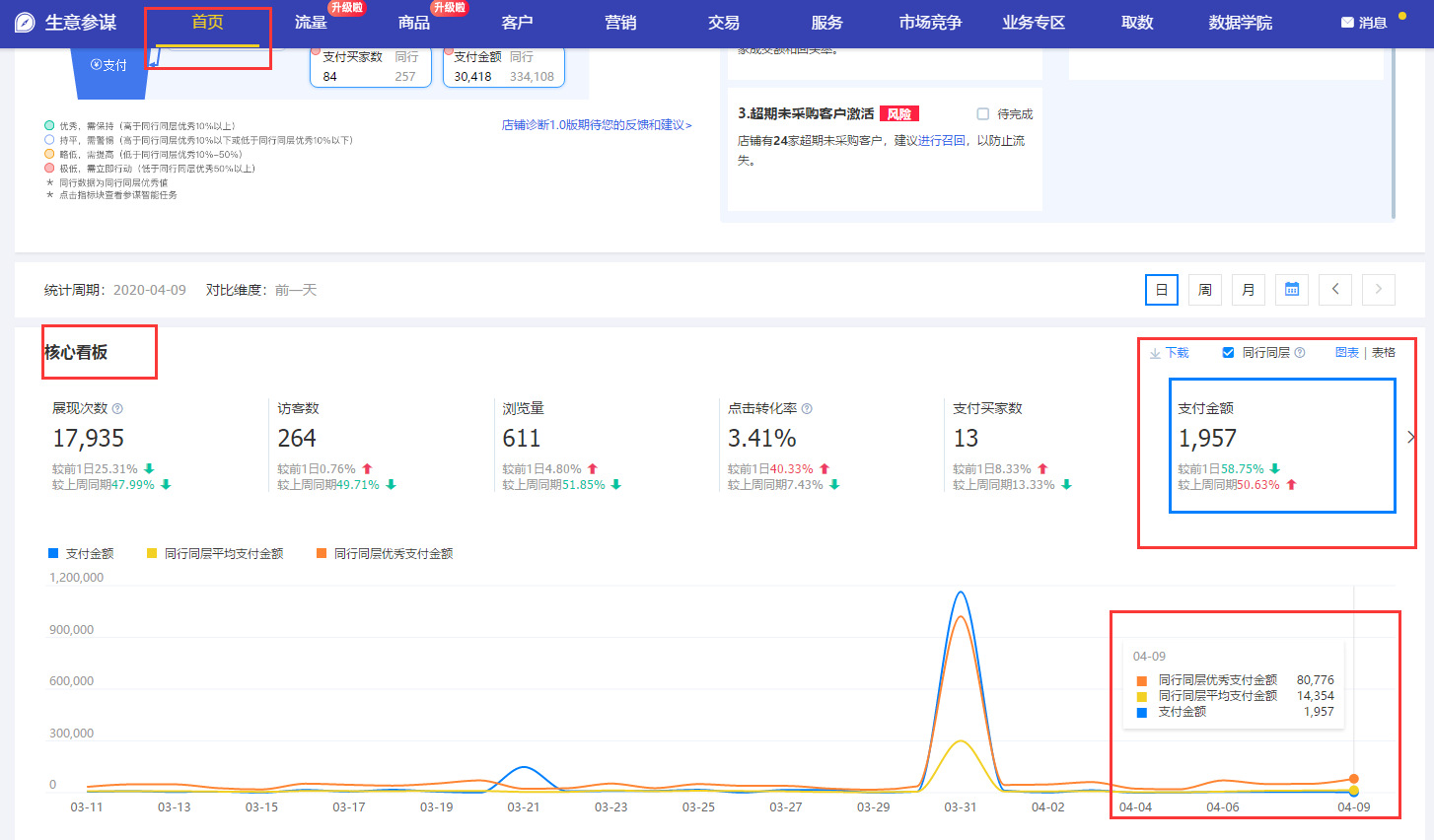Go to next period arrow

click(1379, 290)
